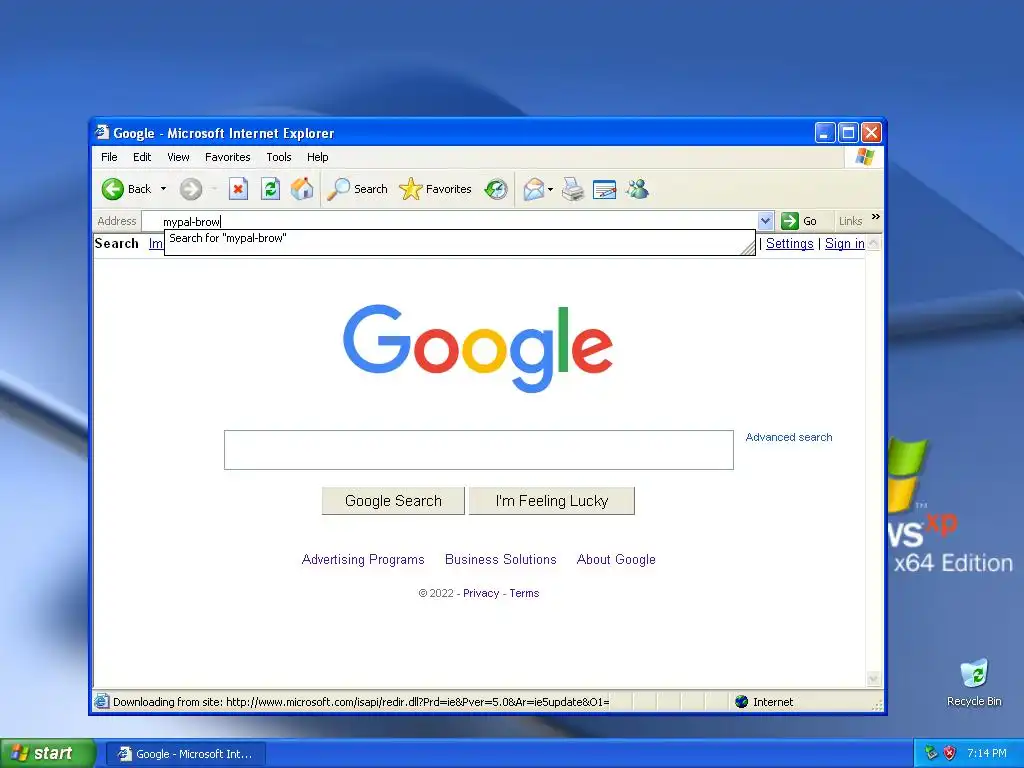The height and width of the screenshot is (768, 1024).
Task: Click the red security shield tray icon
Action: 950,753
